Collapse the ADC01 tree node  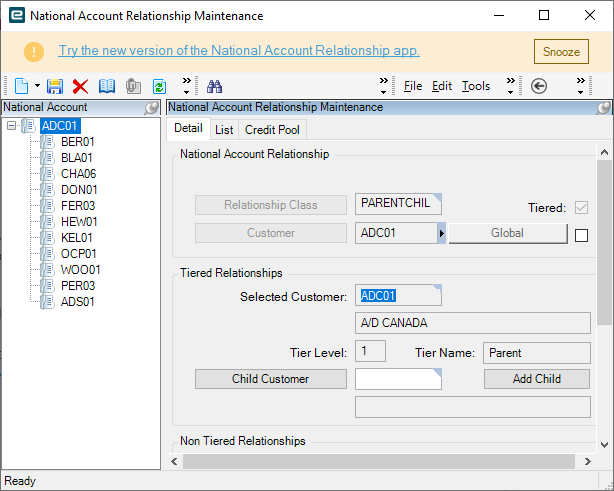pyautogui.click(x=11, y=126)
